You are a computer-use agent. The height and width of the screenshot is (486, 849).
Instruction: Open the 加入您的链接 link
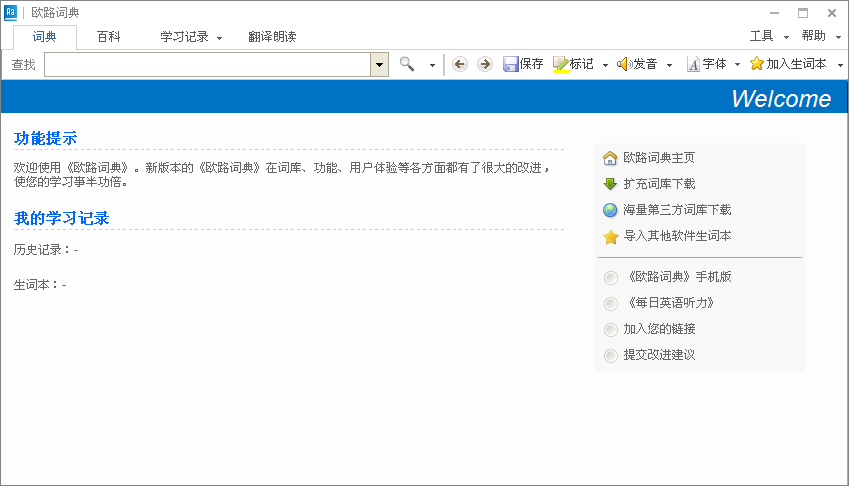point(659,329)
